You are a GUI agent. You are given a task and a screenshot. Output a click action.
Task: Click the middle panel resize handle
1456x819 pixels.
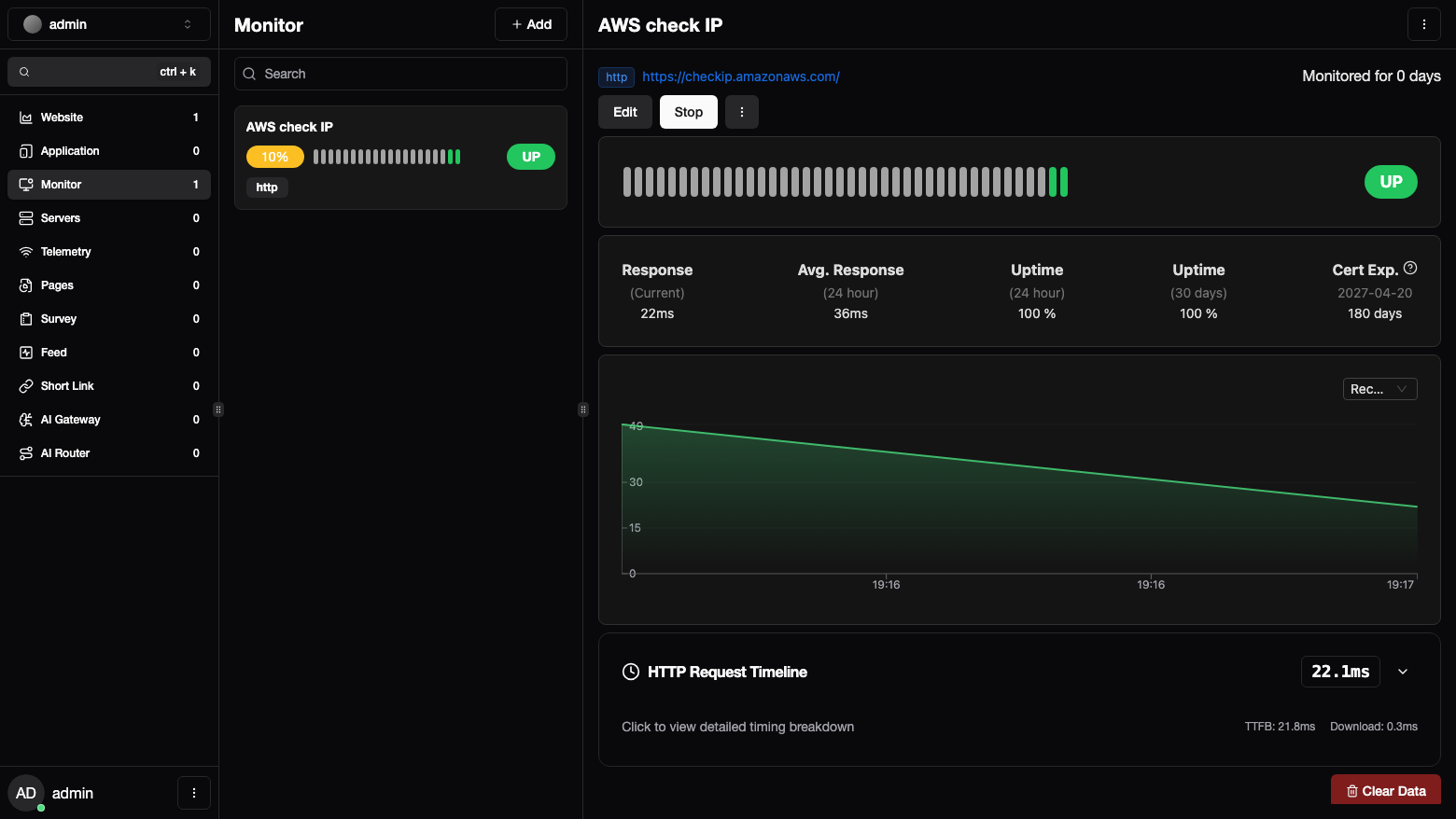(x=583, y=409)
